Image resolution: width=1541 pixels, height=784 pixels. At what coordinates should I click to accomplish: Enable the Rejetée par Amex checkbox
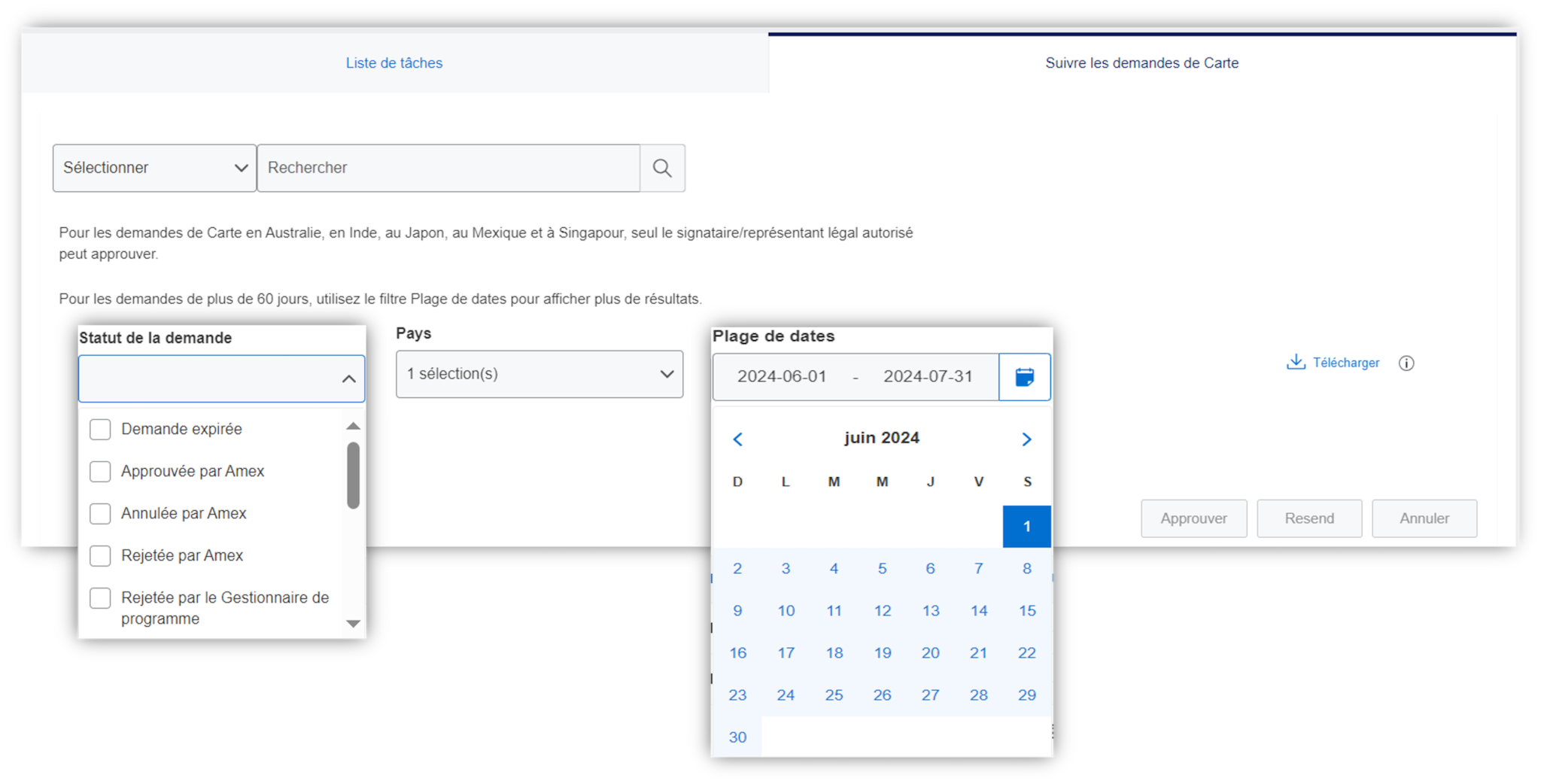tap(100, 556)
